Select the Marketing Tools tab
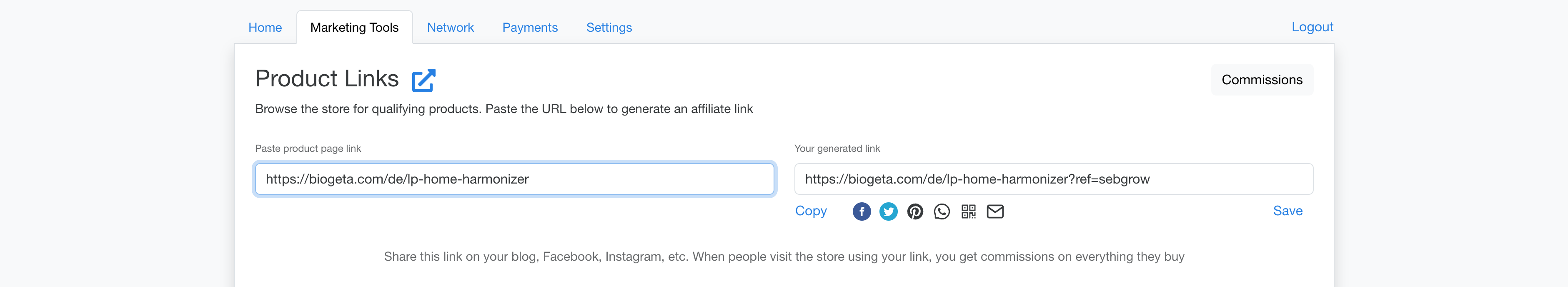 [x=354, y=28]
